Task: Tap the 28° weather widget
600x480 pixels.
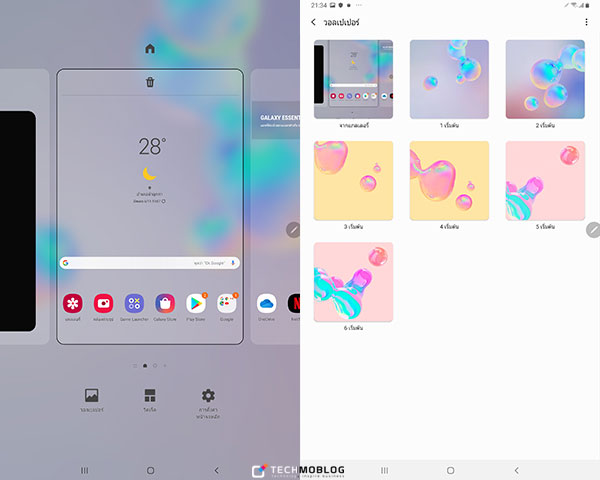Action: (150, 170)
